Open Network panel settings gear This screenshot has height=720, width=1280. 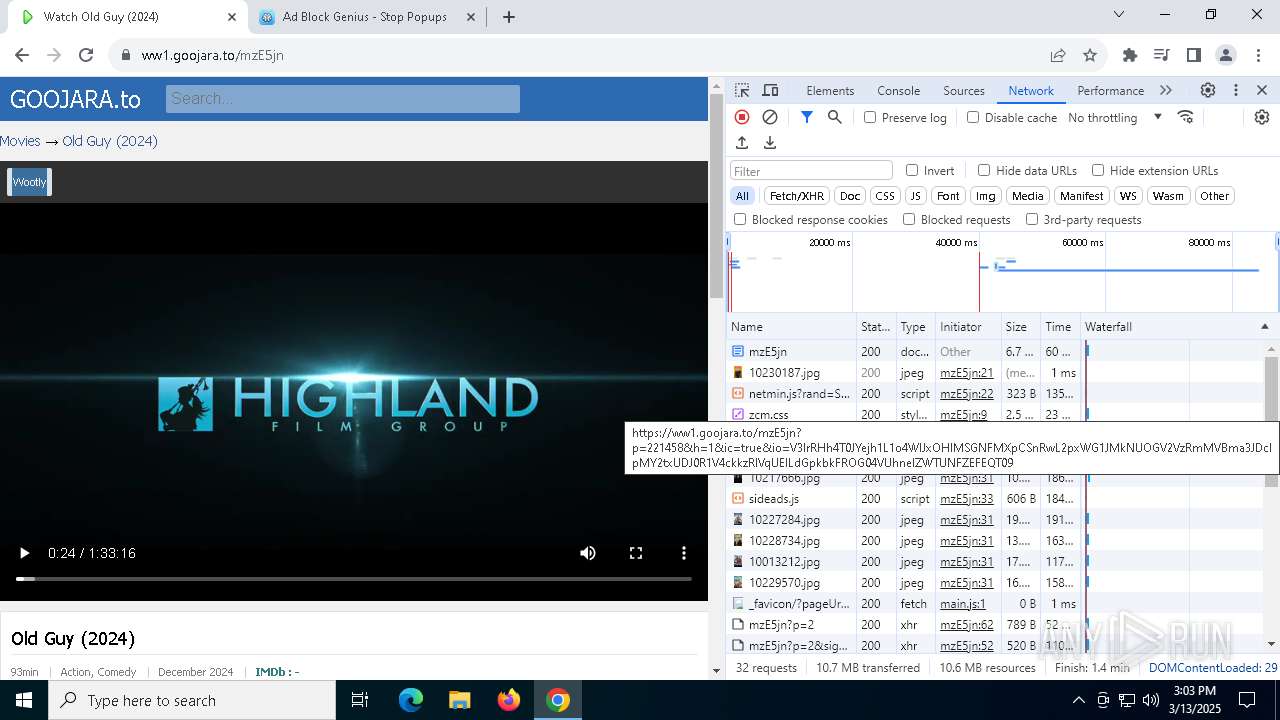pyautogui.click(x=1262, y=117)
